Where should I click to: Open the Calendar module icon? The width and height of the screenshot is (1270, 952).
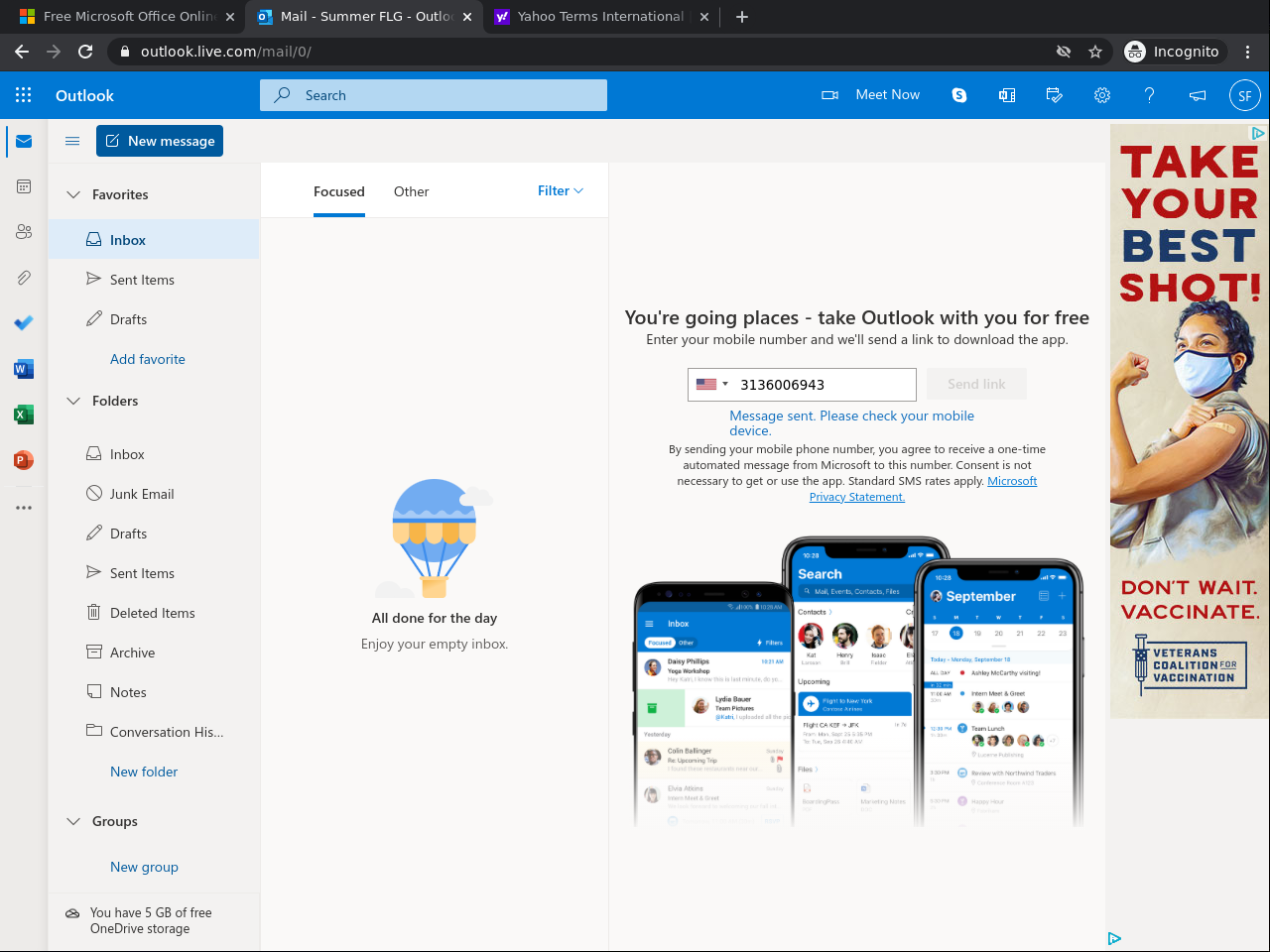click(x=24, y=186)
